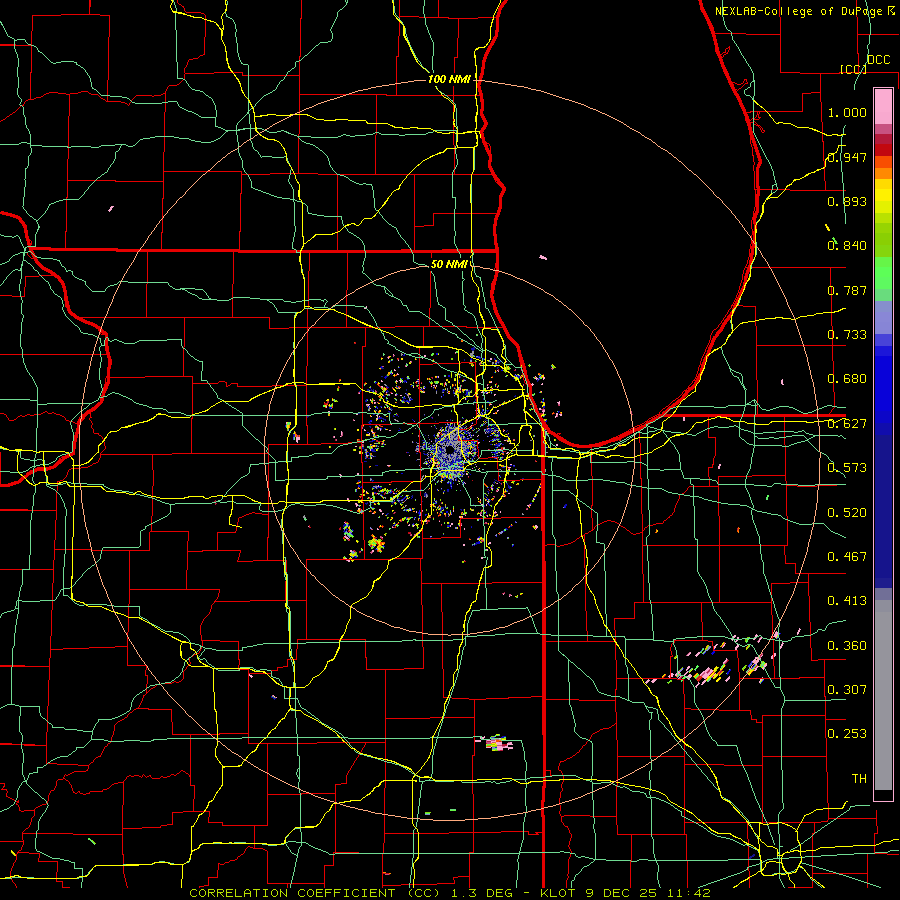Click the 0.253 scale value
This screenshot has height=900, width=900.
tap(847, 734)
